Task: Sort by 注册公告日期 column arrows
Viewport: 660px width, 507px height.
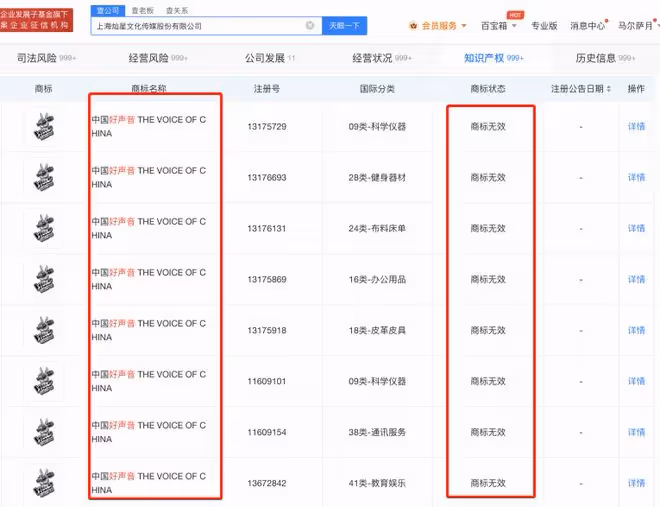Action: coord(609,89)
